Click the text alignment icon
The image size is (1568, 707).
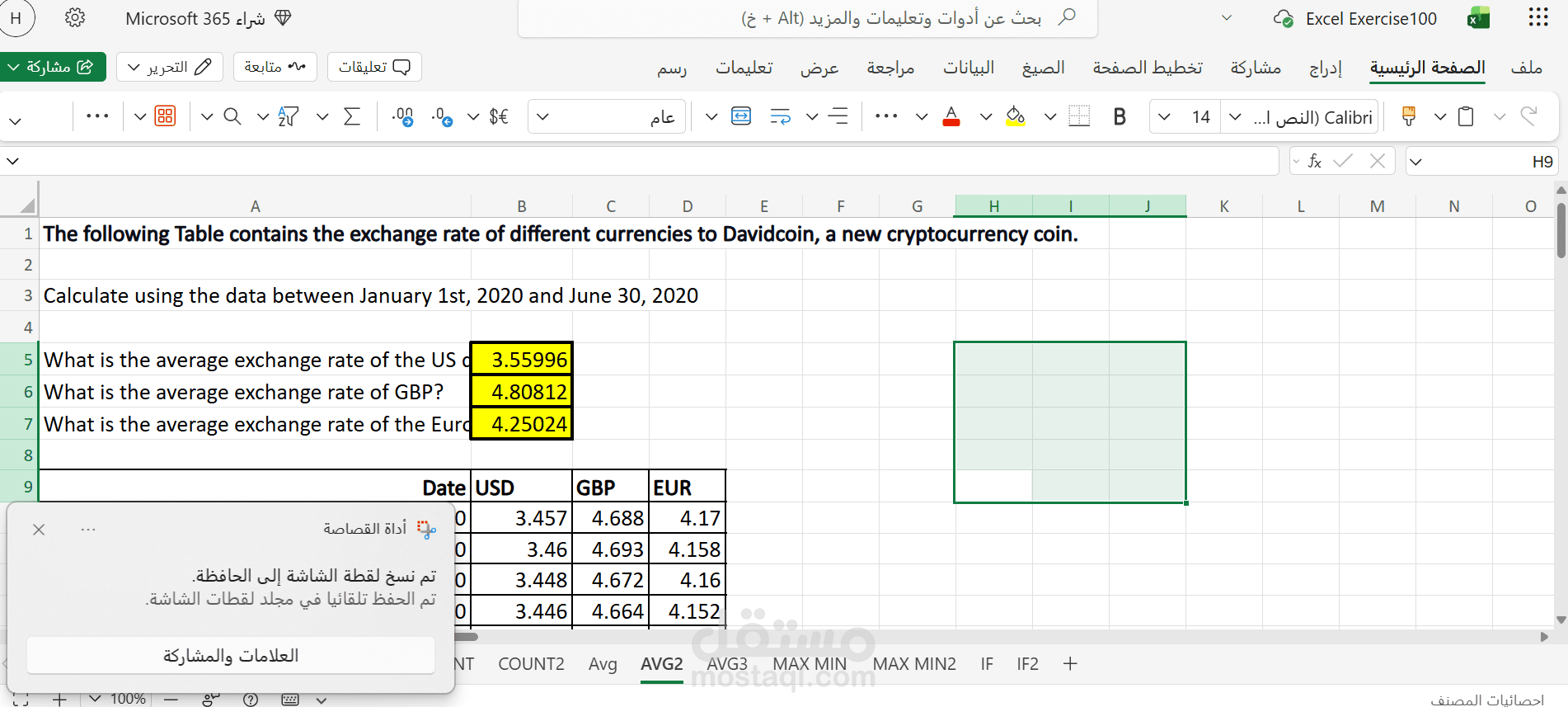tap(838, 116)
